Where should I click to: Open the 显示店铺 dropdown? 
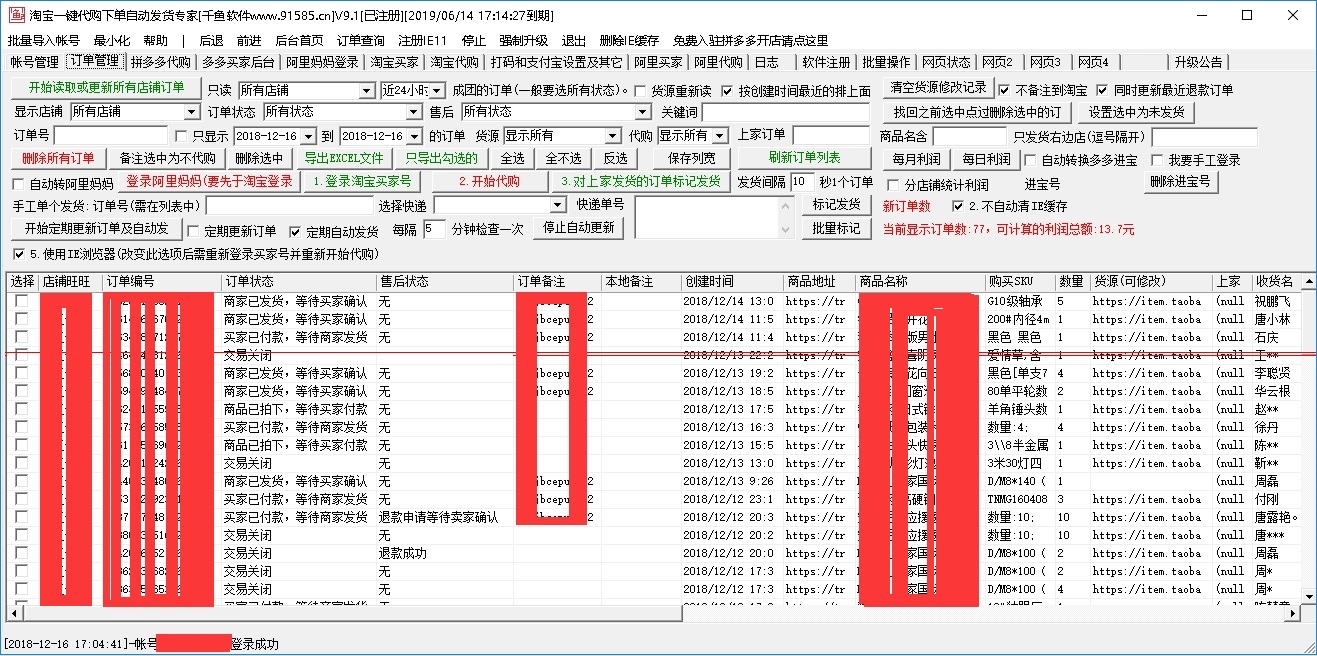pos(192,112)
